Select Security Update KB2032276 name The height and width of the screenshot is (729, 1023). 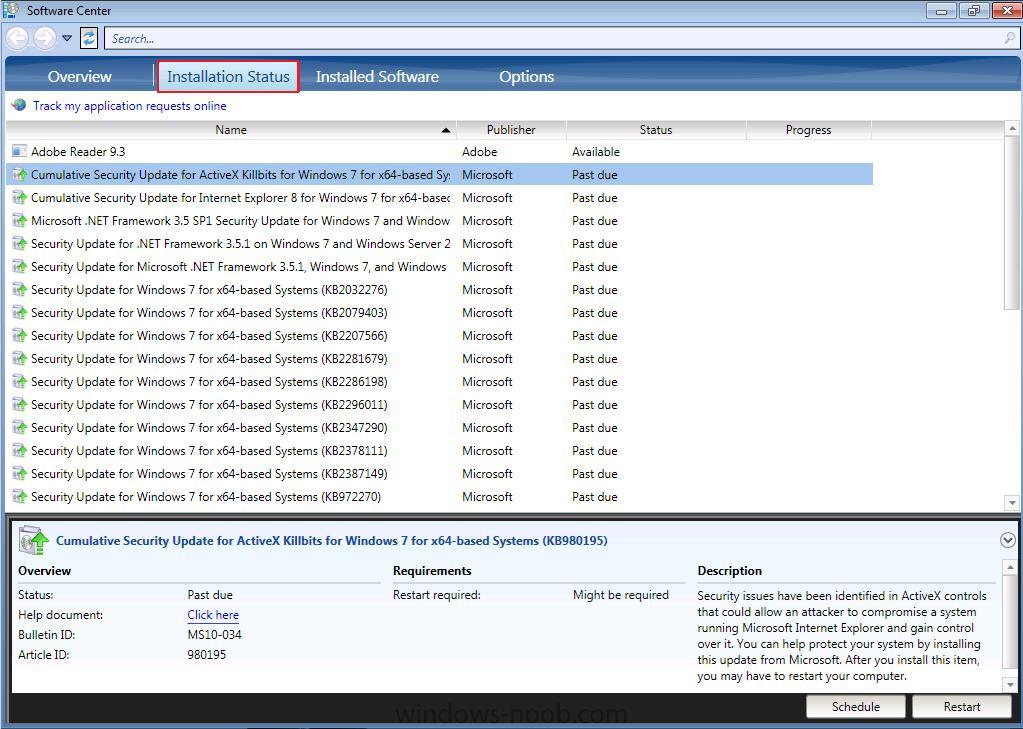click(209, 289)
